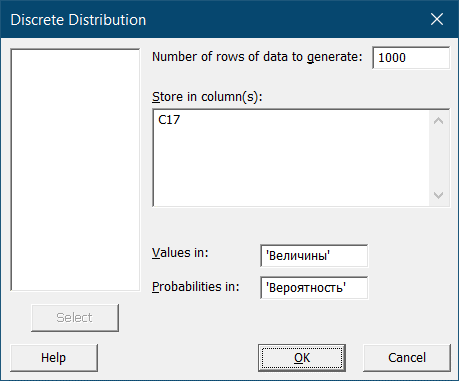The image size is (459, 381).
Task: Click the up arrow of Store scrollbar
Action: click(x=439, y=121)
